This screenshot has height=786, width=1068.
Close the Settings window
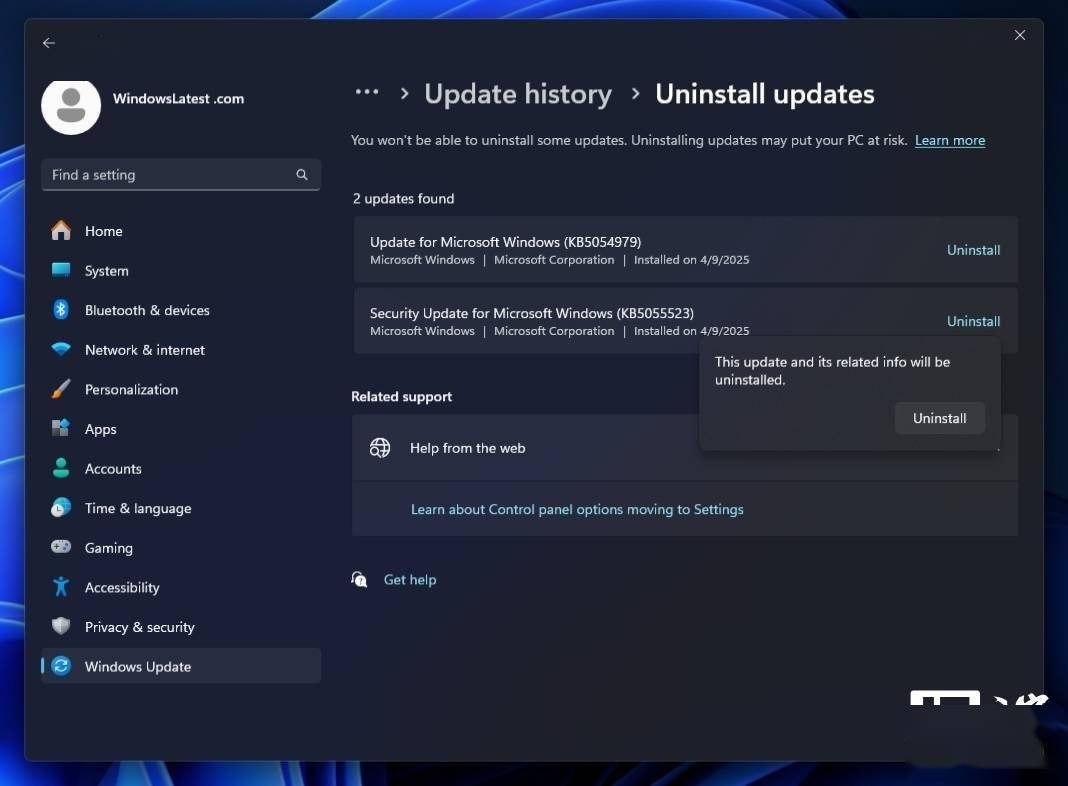click(1020, 35)
